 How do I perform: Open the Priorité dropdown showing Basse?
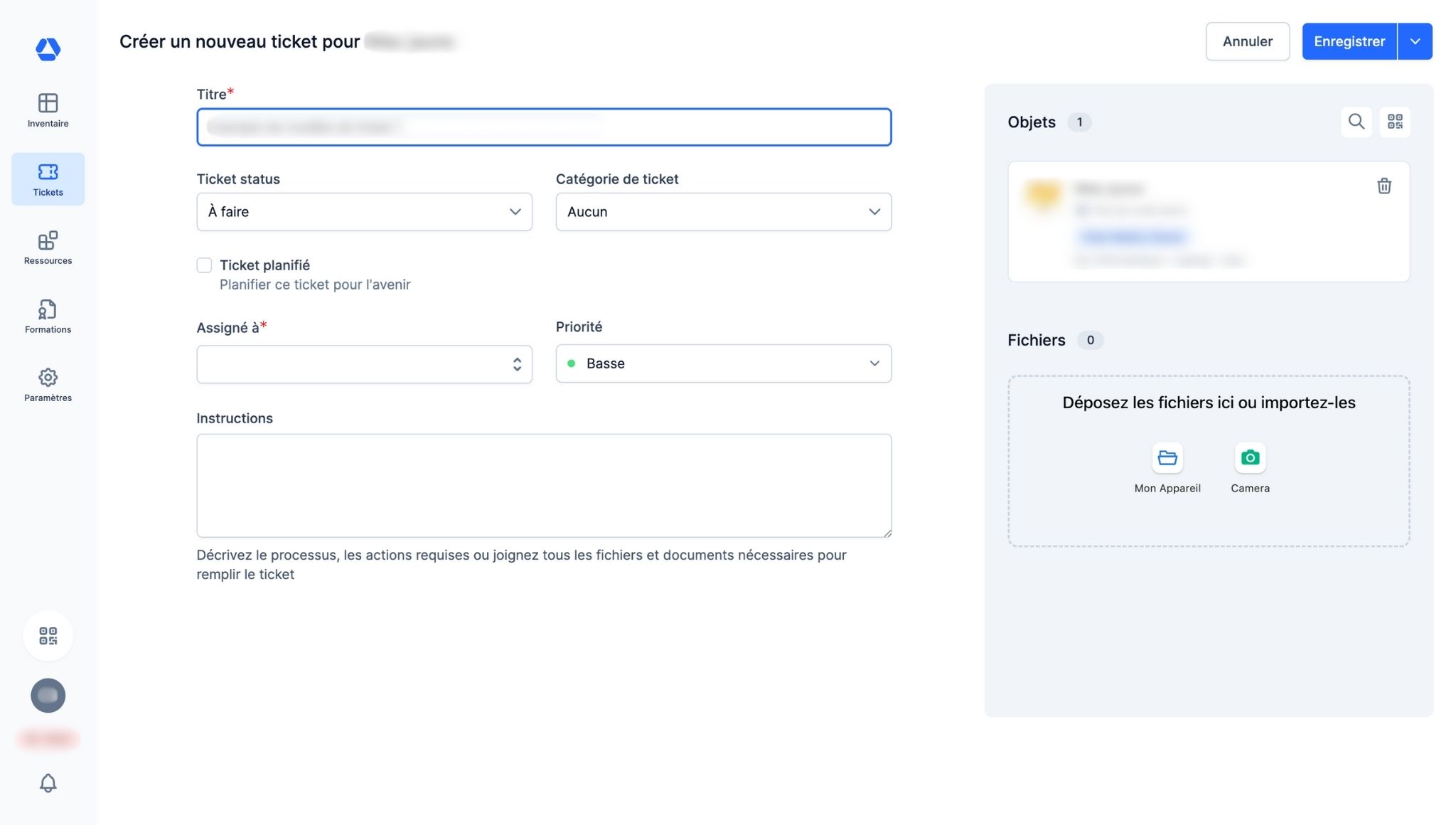click(x=723, y=363)
